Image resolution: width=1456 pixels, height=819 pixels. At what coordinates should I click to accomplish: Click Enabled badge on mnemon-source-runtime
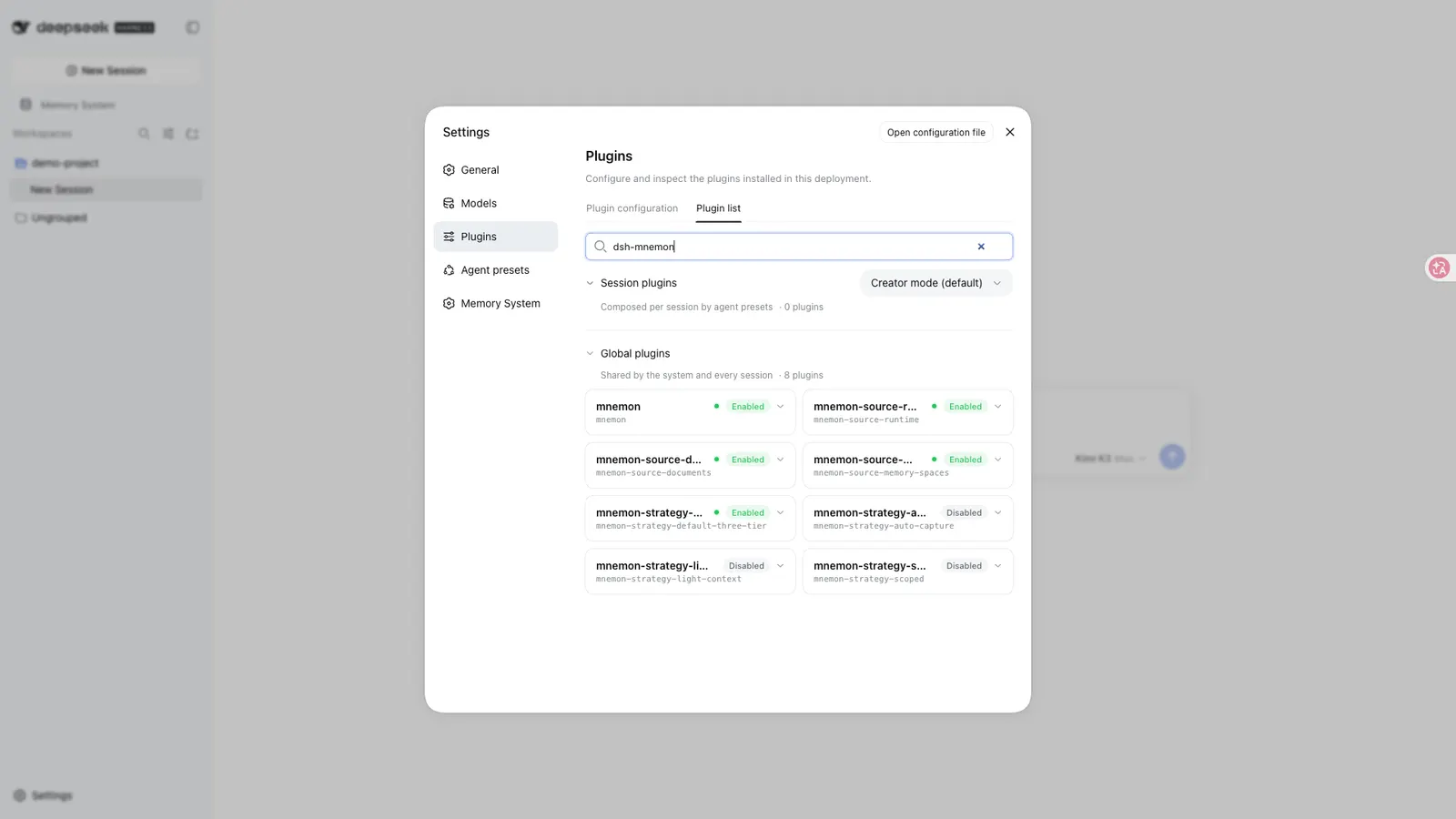tap(965, 407)
